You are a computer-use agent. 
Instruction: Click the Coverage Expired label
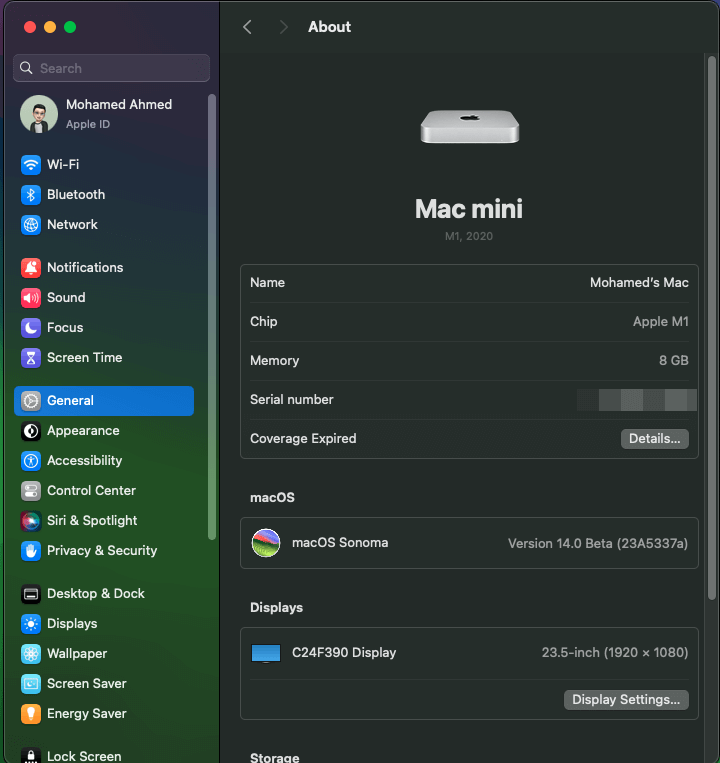click(303, 439)
